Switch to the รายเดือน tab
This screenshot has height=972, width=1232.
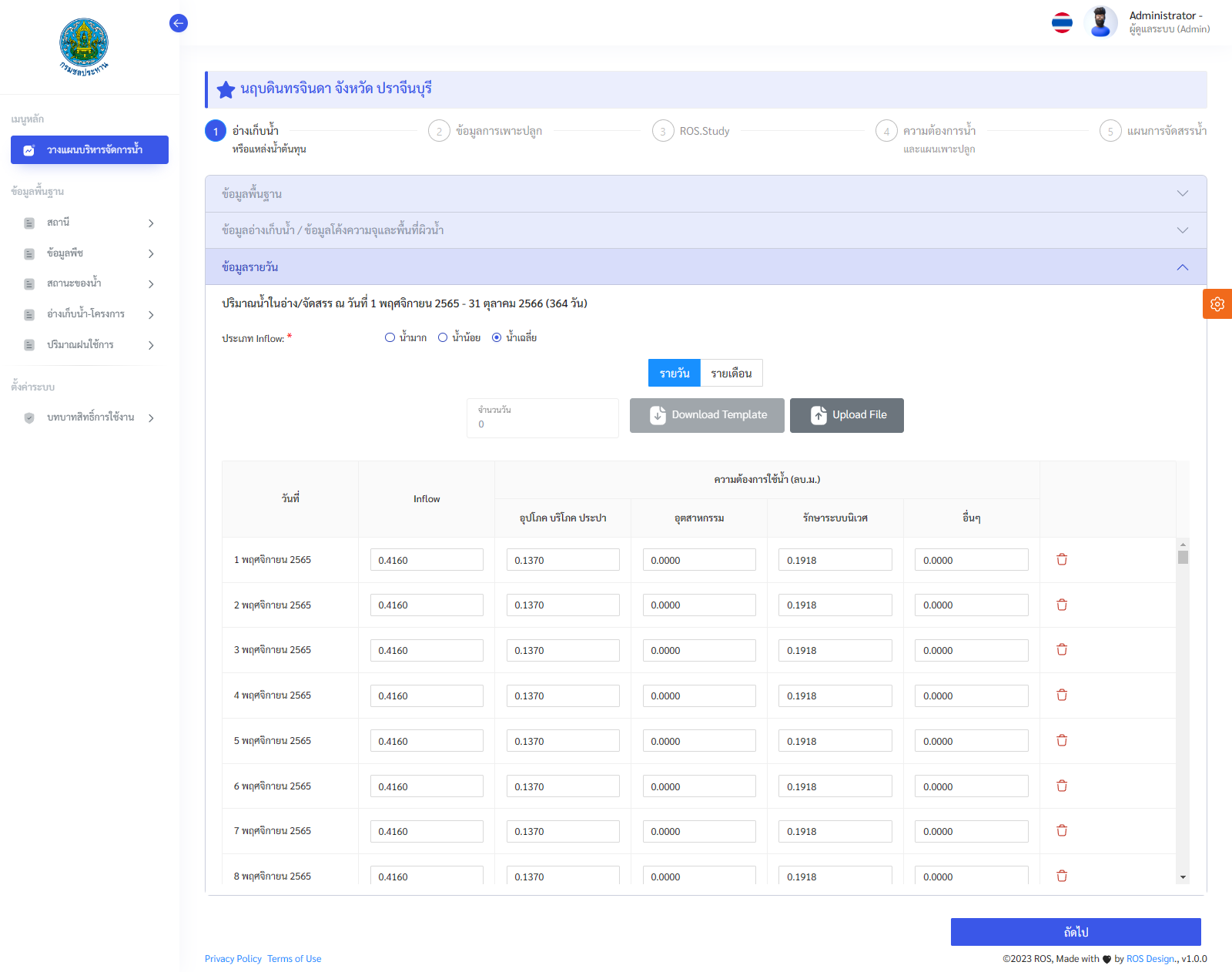point(731,374)
